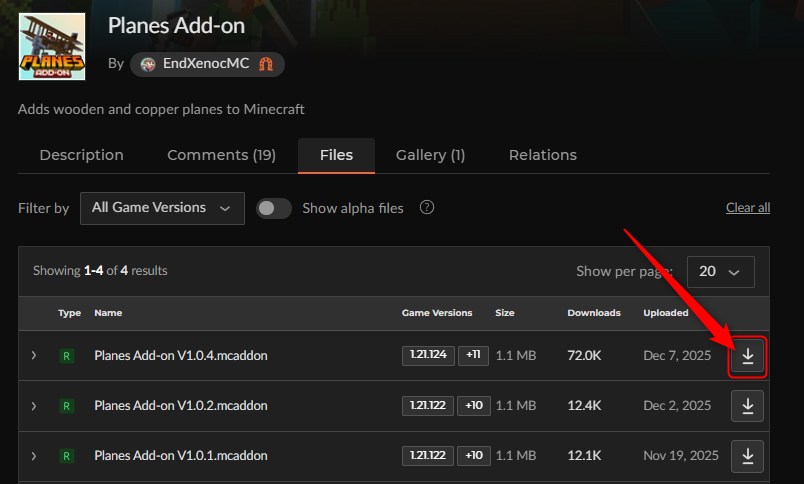Open the All Game Versions filter dropdown
The height and width of the screenshot is (484, 804).
point(162,208)
